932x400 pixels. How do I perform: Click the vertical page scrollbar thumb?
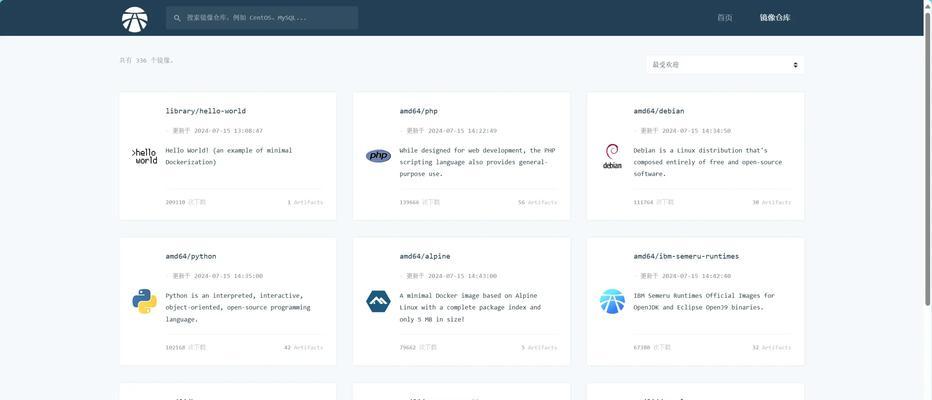(x=928, y=158)
